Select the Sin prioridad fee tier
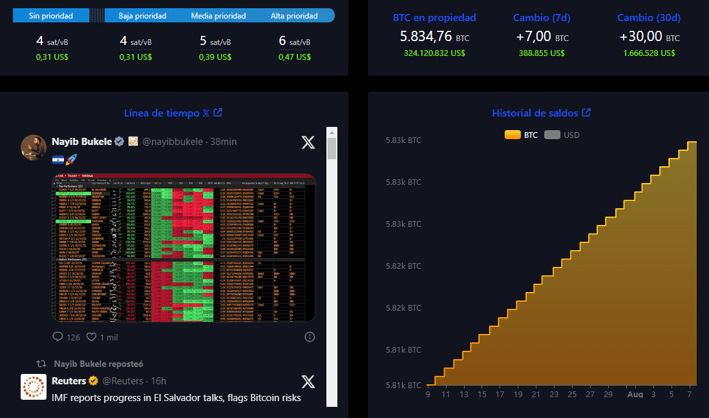Screen dimensions: 709x418 coord(51,16)
